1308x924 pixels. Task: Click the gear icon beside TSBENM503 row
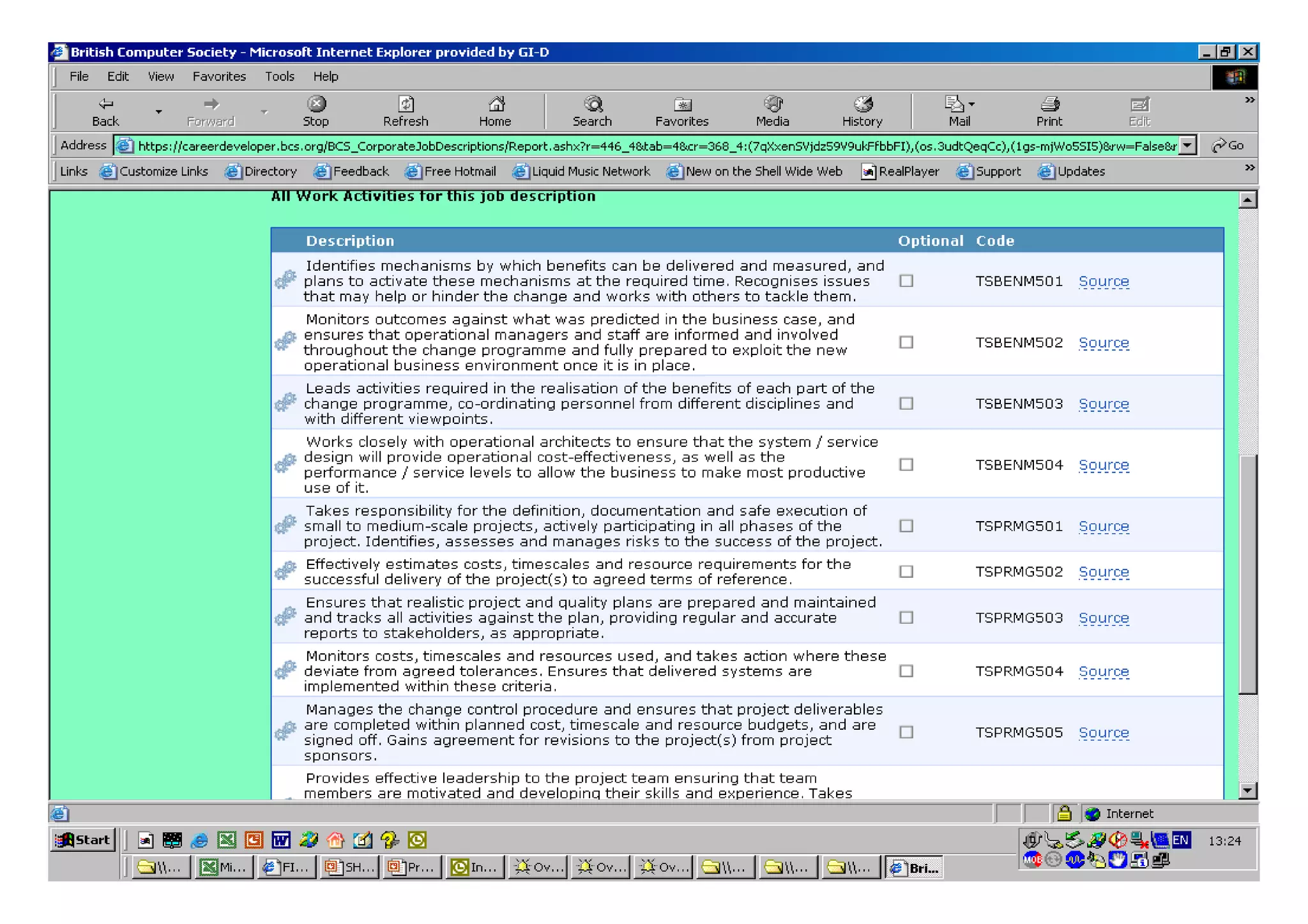click(x=285, y=403)
